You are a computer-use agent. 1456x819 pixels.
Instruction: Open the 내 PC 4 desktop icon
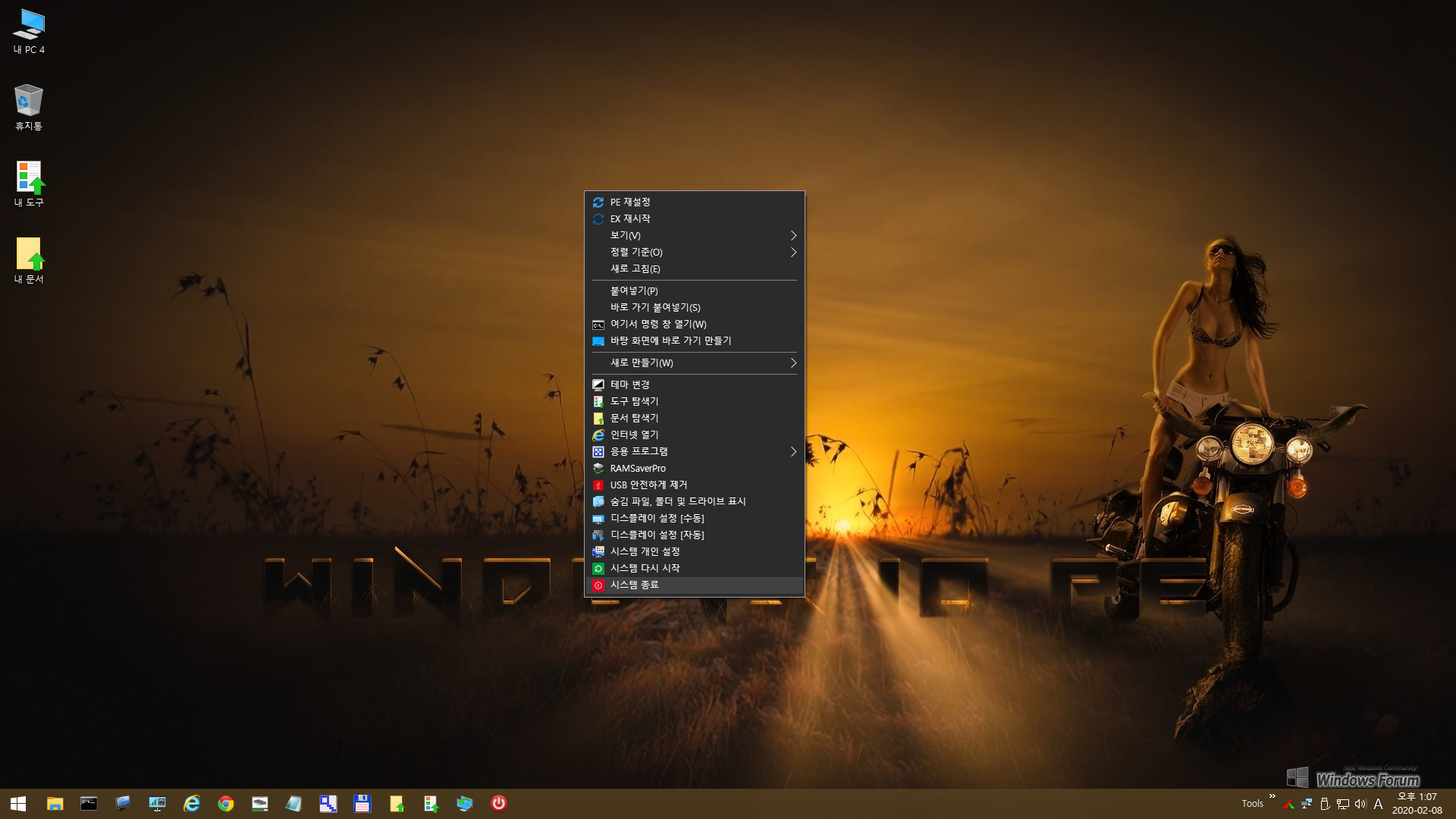coord(29,31)
